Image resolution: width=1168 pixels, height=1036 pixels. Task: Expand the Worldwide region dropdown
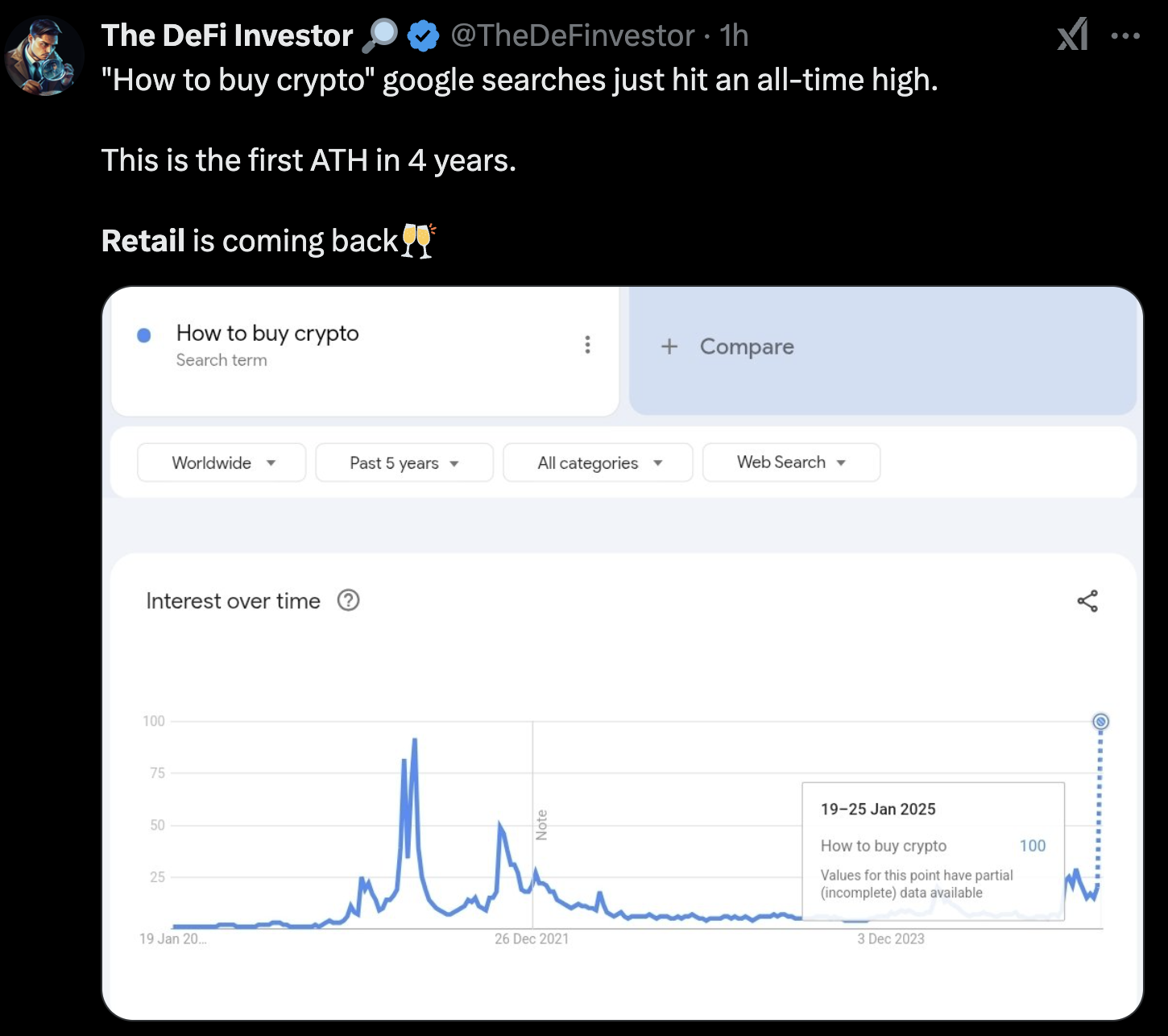[x=222, y=462]
